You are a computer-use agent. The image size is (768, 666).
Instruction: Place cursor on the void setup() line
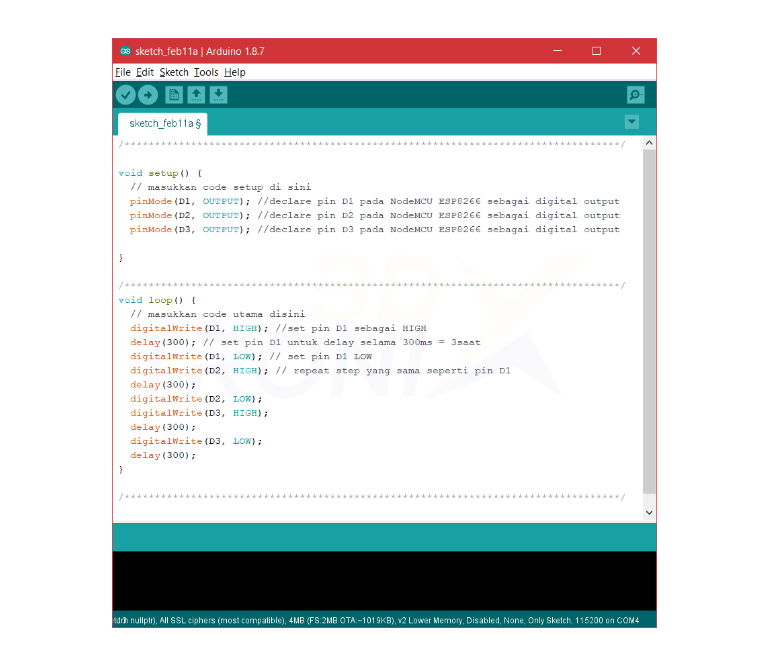[x=160, y=173]
